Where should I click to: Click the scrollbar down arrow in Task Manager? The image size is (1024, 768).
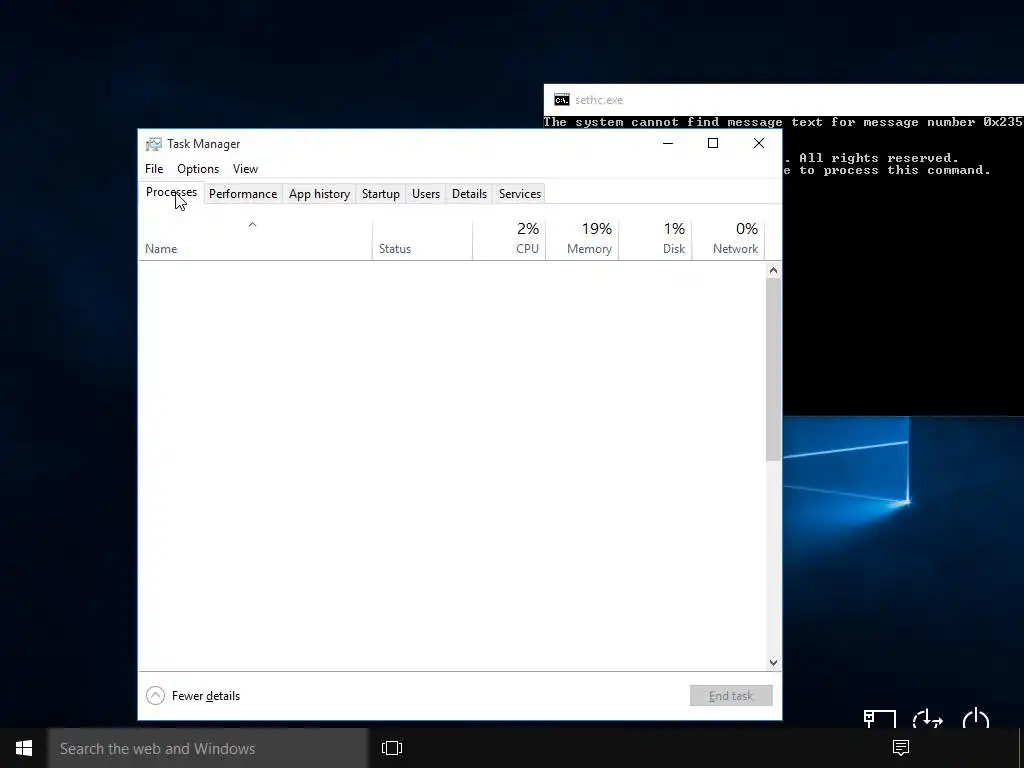(773, 662)
